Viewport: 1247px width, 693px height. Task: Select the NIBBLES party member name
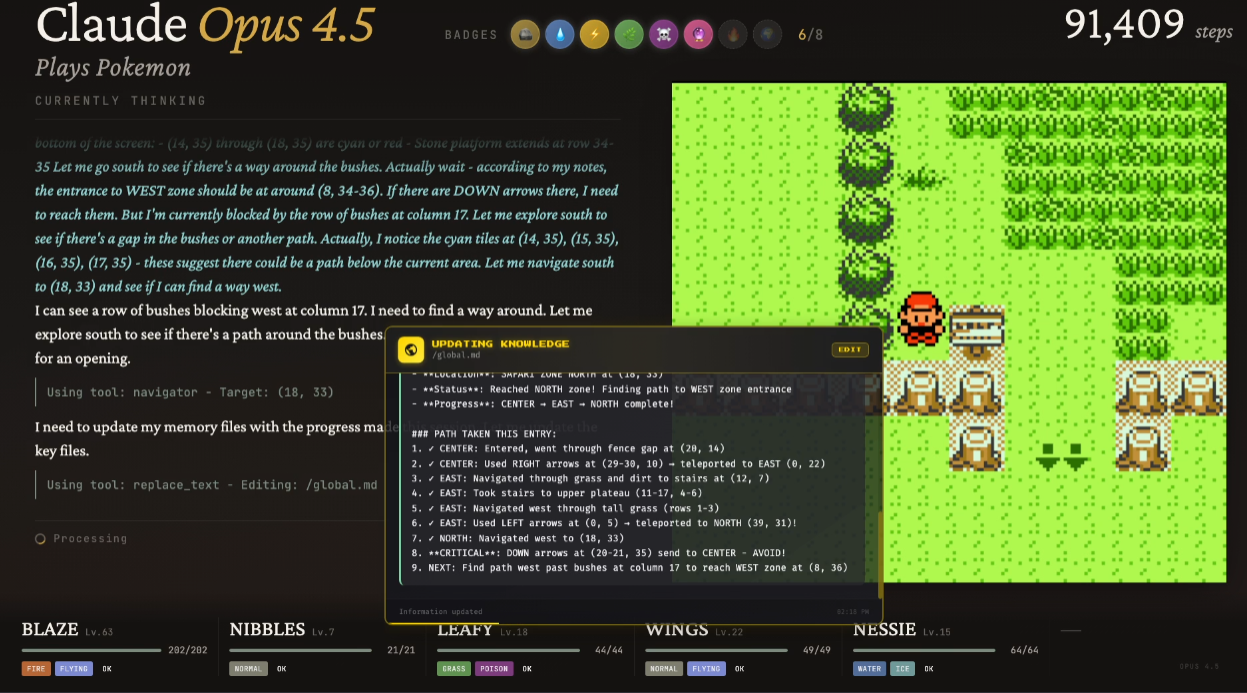267,630
